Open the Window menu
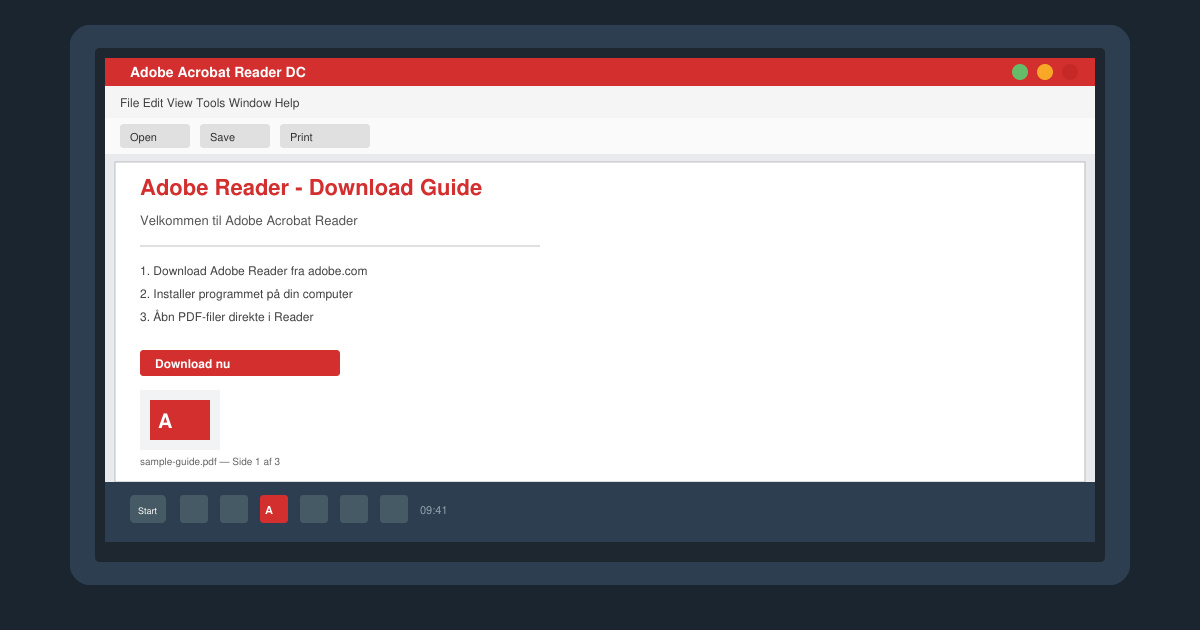1200x630 pixels. click(250, 103)
